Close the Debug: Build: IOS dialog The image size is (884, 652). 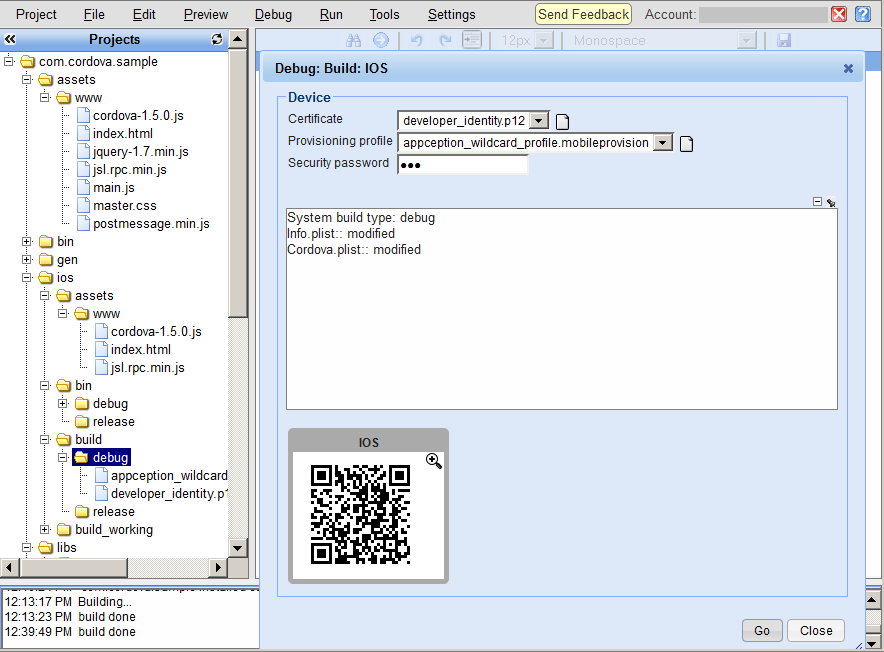[x=848, y=68]
